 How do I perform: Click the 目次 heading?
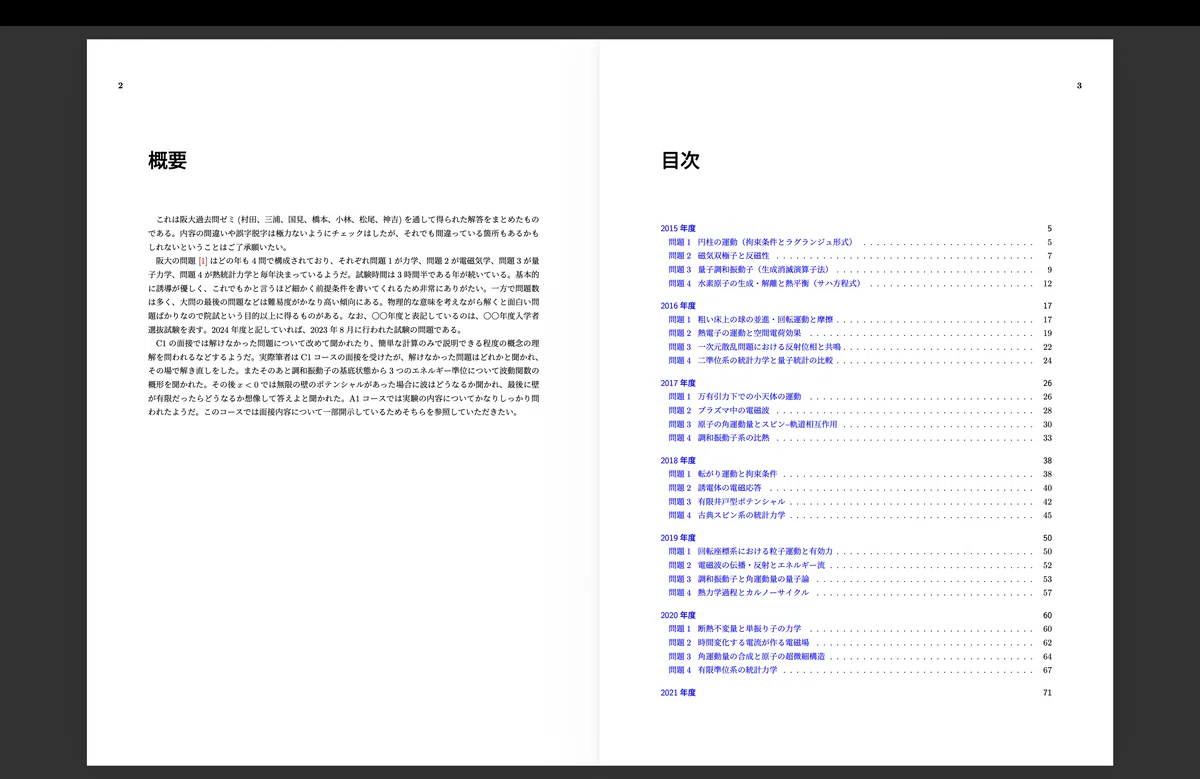coord(680,160)
